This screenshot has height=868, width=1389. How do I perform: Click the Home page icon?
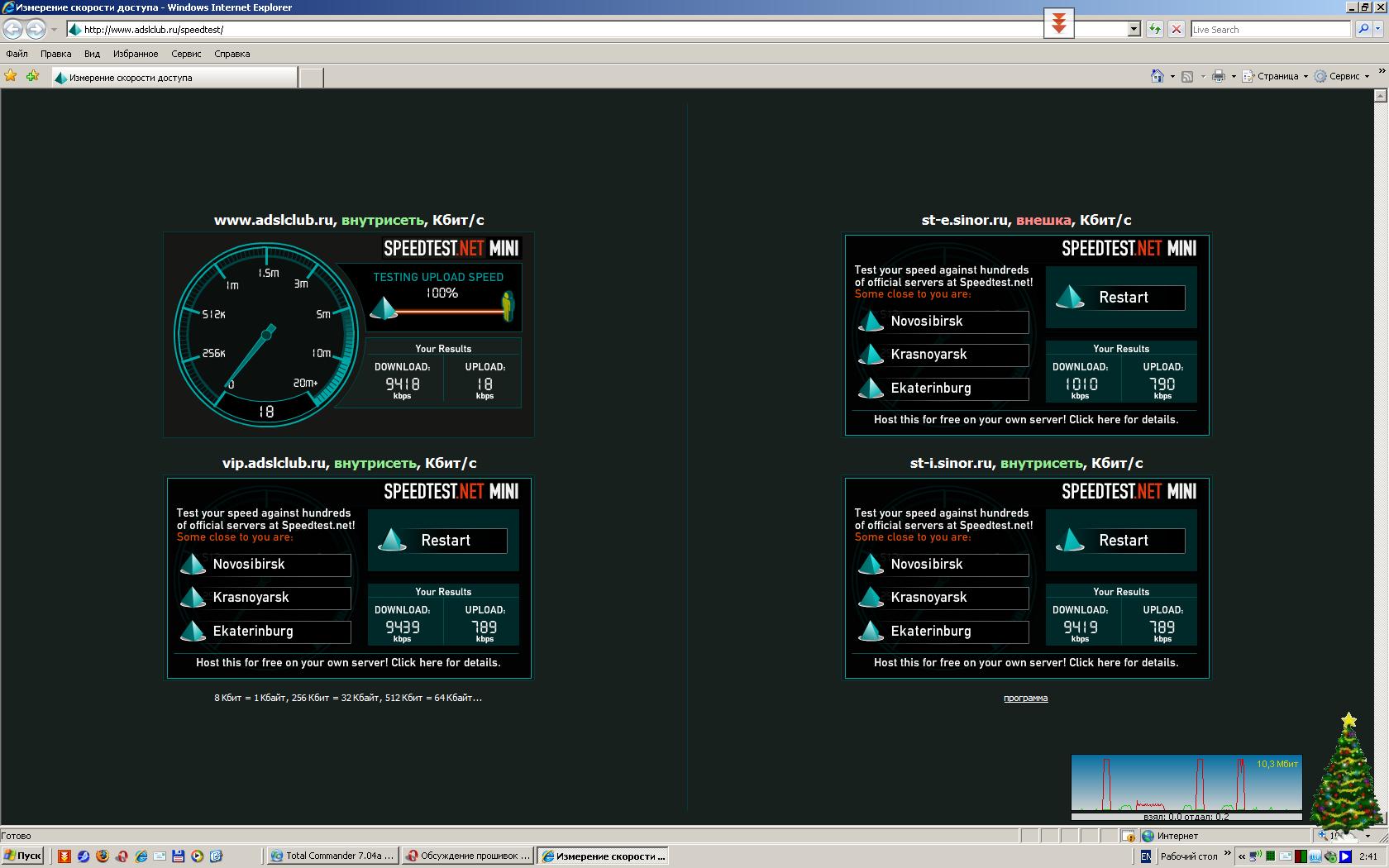(1157, 76)
